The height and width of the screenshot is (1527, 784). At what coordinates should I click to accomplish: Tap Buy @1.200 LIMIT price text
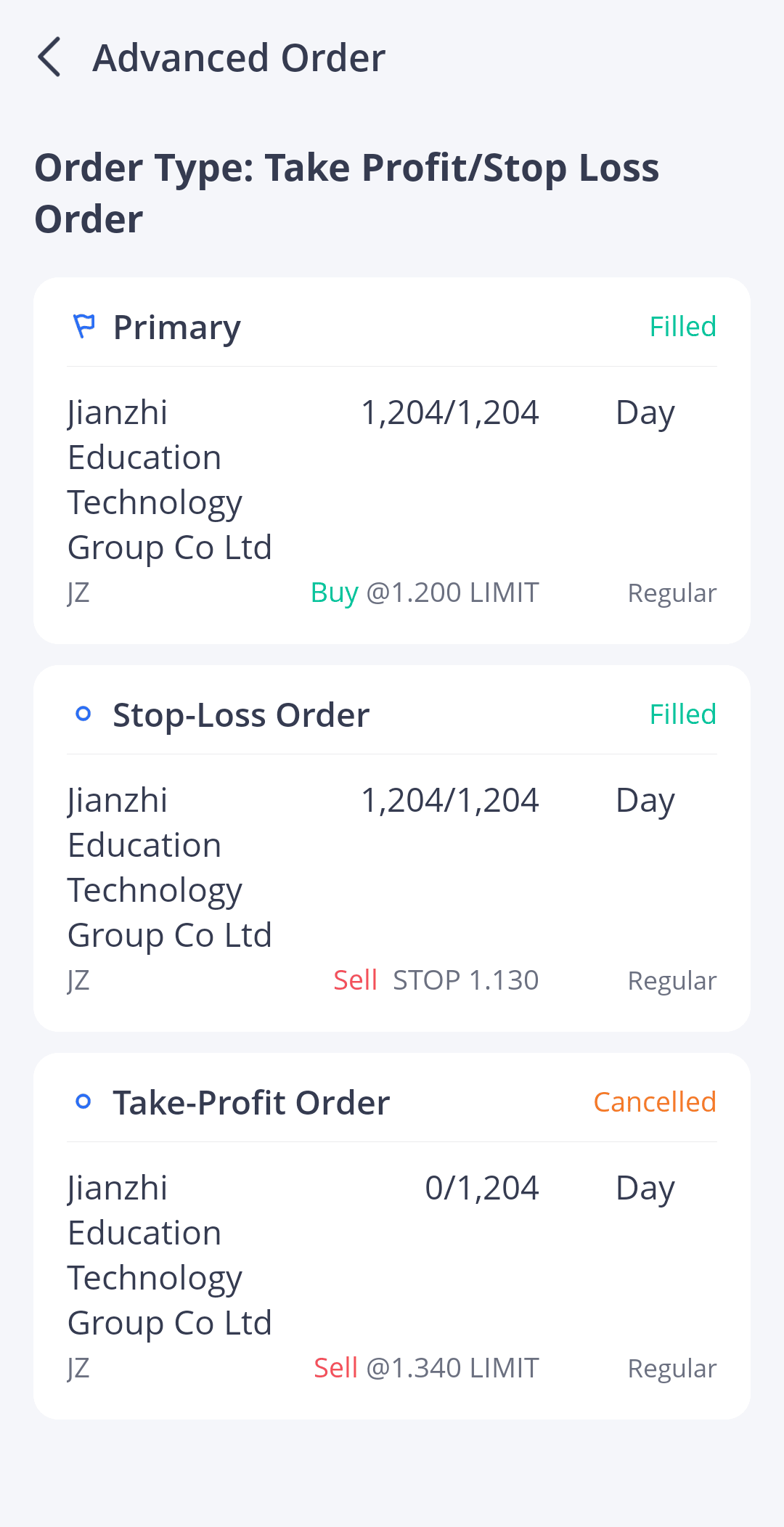click(425, 593)
